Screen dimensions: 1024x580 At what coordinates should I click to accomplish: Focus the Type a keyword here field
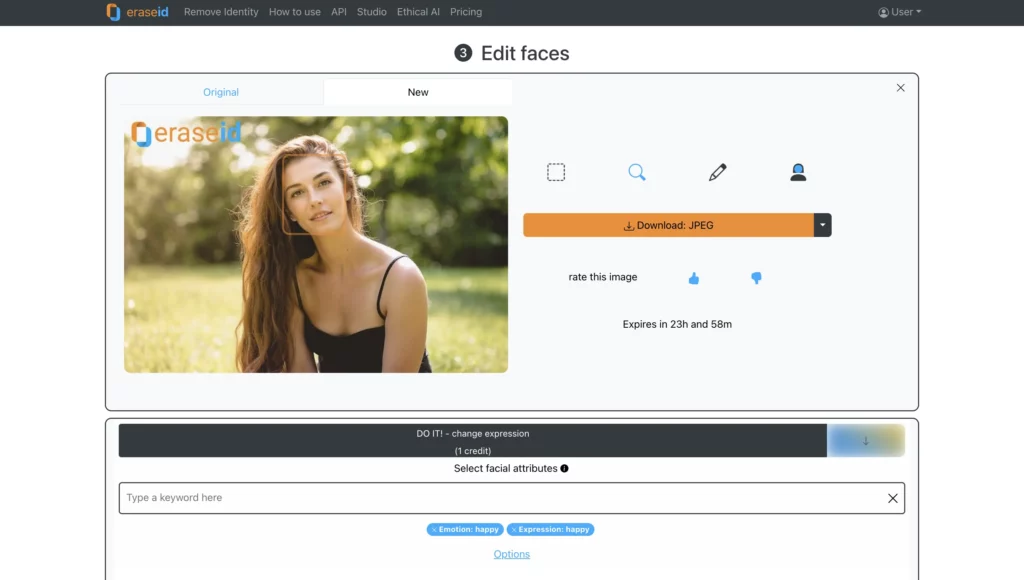pos(500,498)
